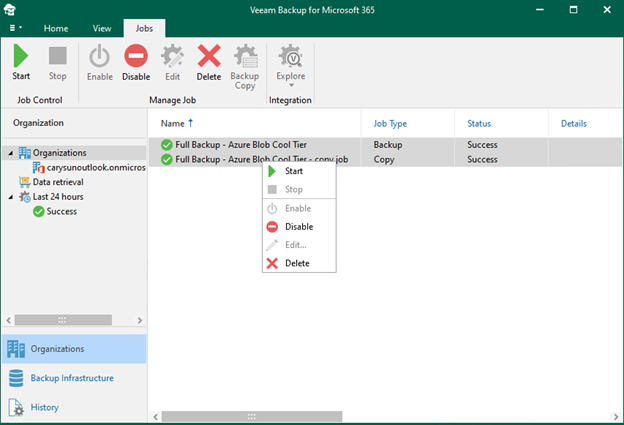This screenshot has width=624, height=425.
Task: Sort jobs by the Job Type column
Action: [408, 123]
